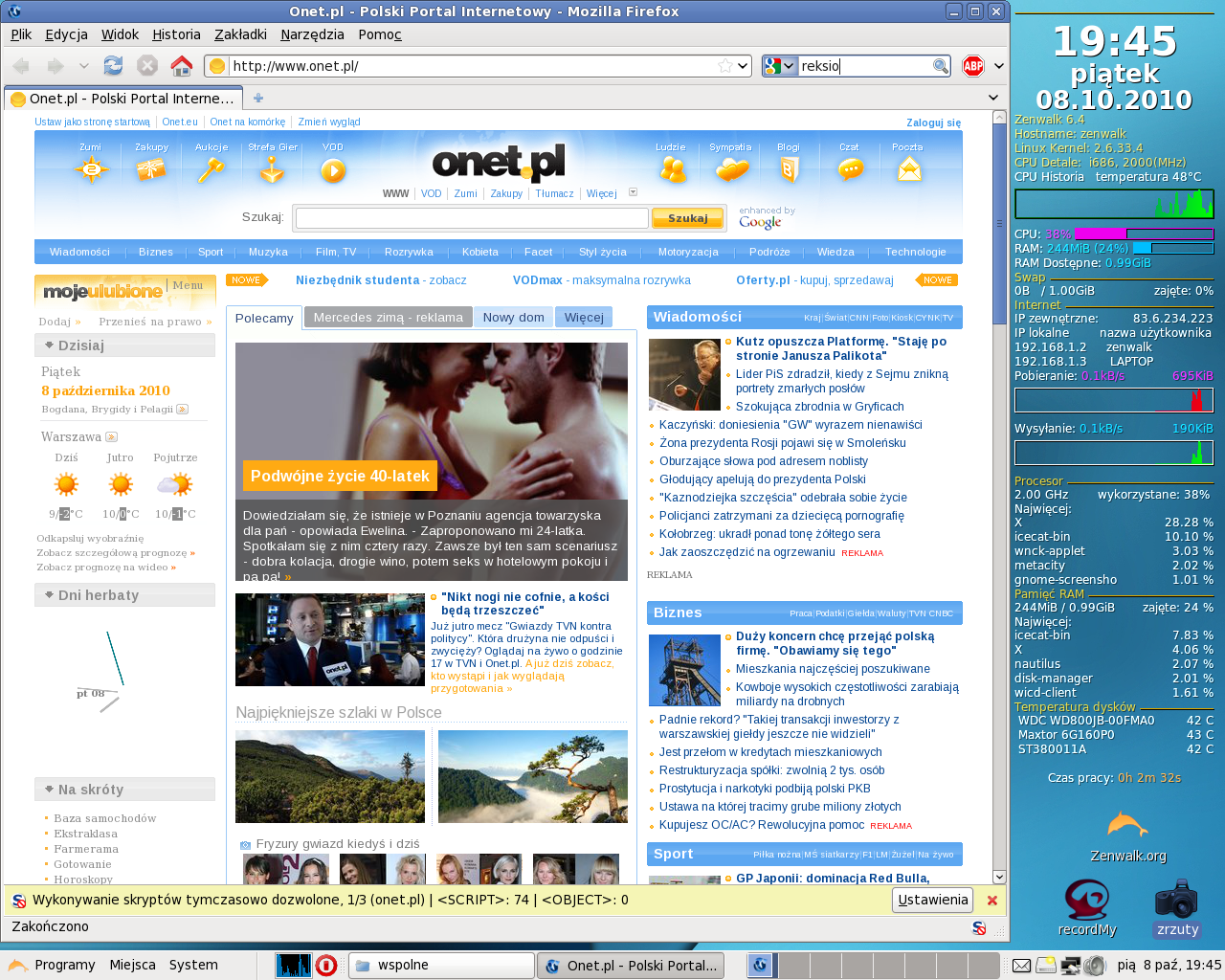Image resolution: width=1225 pixels, height=980 pixels.
Task: Open the Sympatia hearts icon
Action: pyautogui.click(x=732, y=169)
